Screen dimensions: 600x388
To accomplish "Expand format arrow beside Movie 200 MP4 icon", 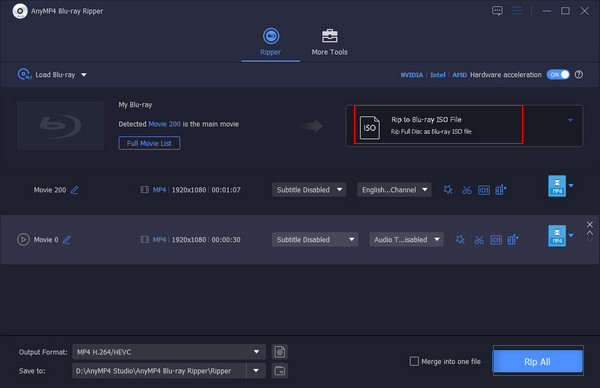I will tap(571, 186).
